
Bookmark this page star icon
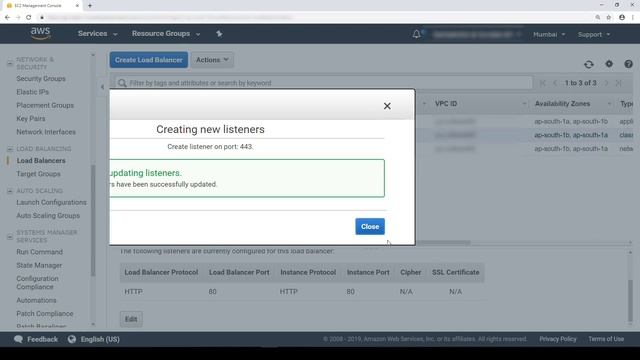(609, 18)
